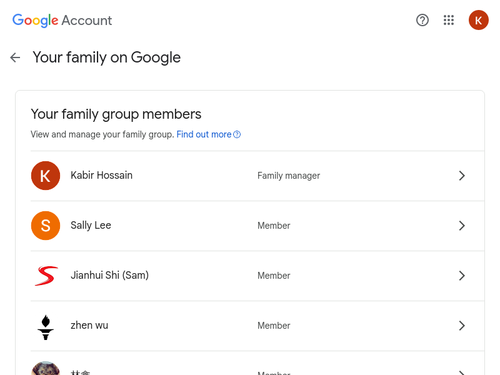Click the Family manager role label

[289, 176]
